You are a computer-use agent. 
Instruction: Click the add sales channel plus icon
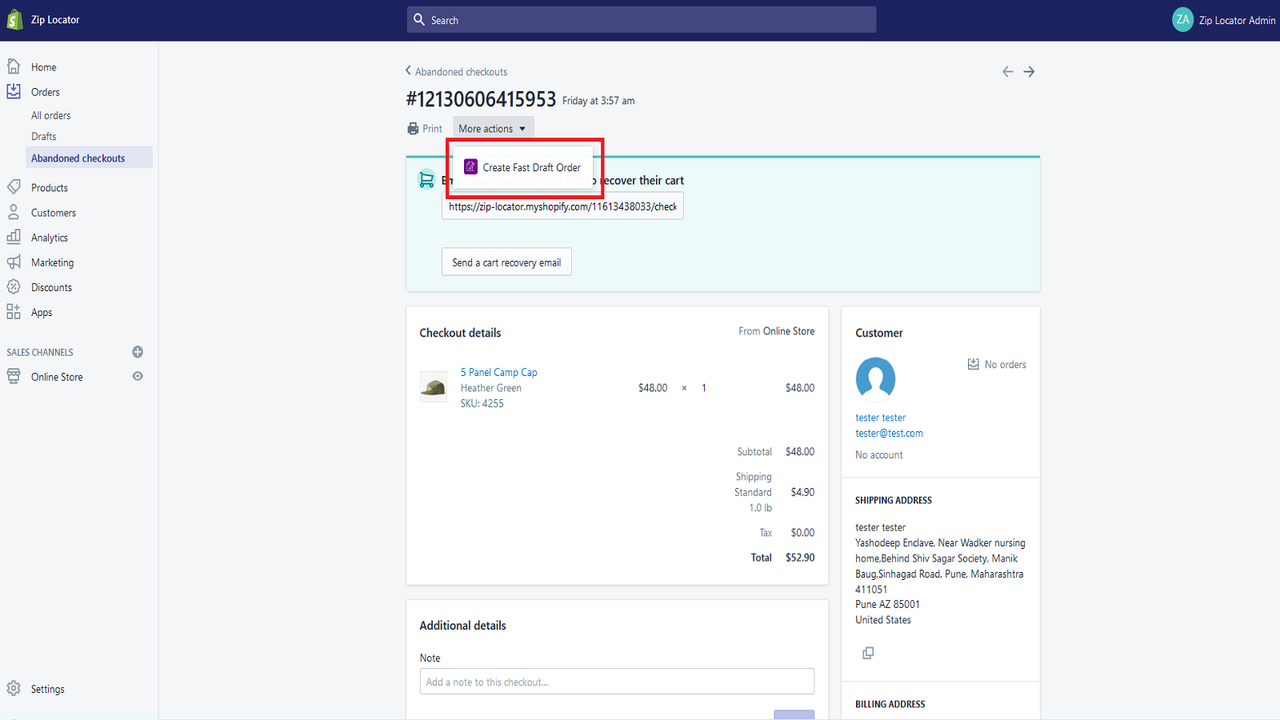point(138,352)
